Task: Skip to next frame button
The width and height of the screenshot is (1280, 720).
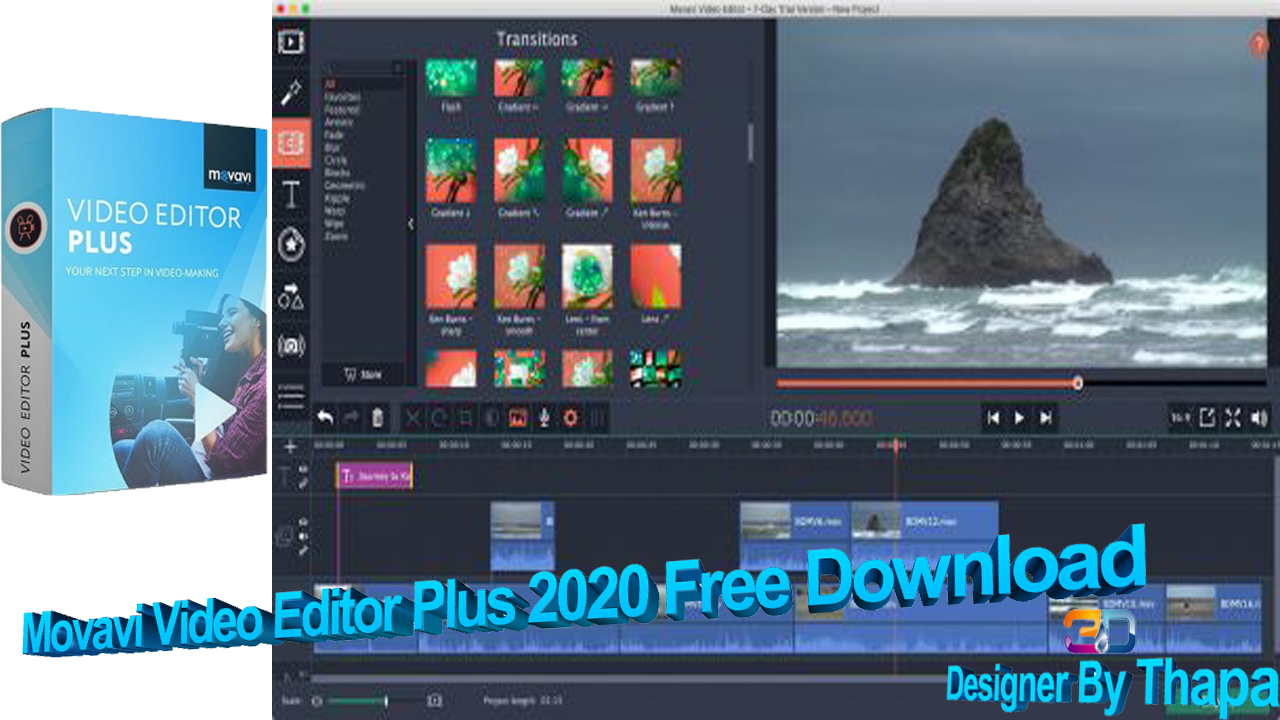Action: [1045, 418]
